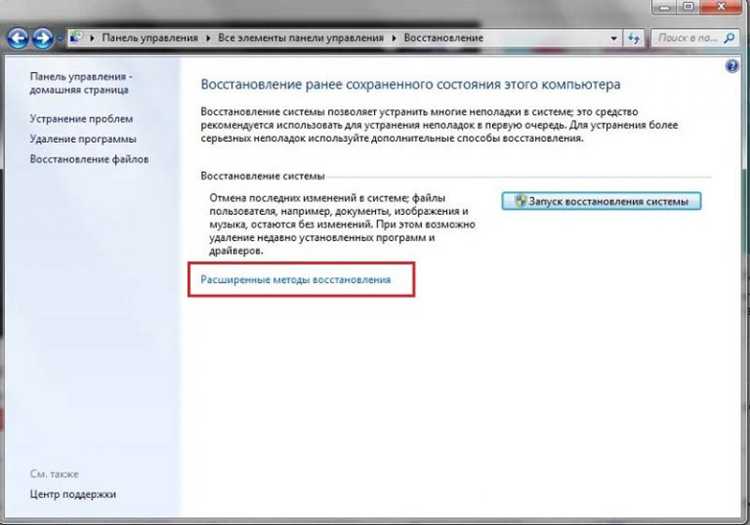Open Help via the blue question mark icon
Viewport: 750px width, 525px height.
[732, 66]
